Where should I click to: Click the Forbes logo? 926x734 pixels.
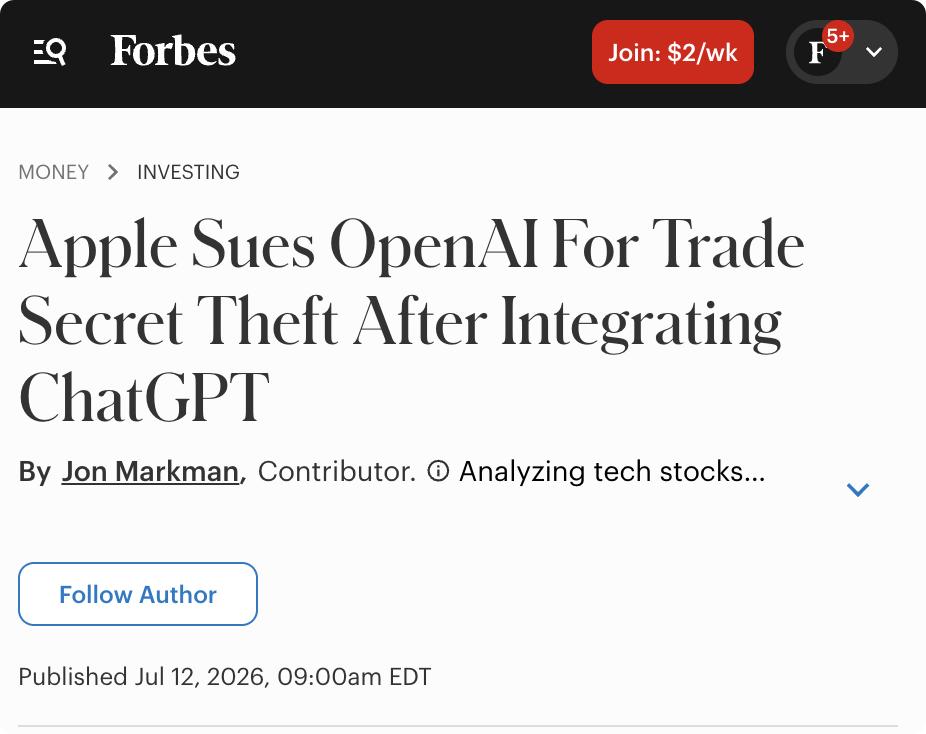[x=173, y=51]
